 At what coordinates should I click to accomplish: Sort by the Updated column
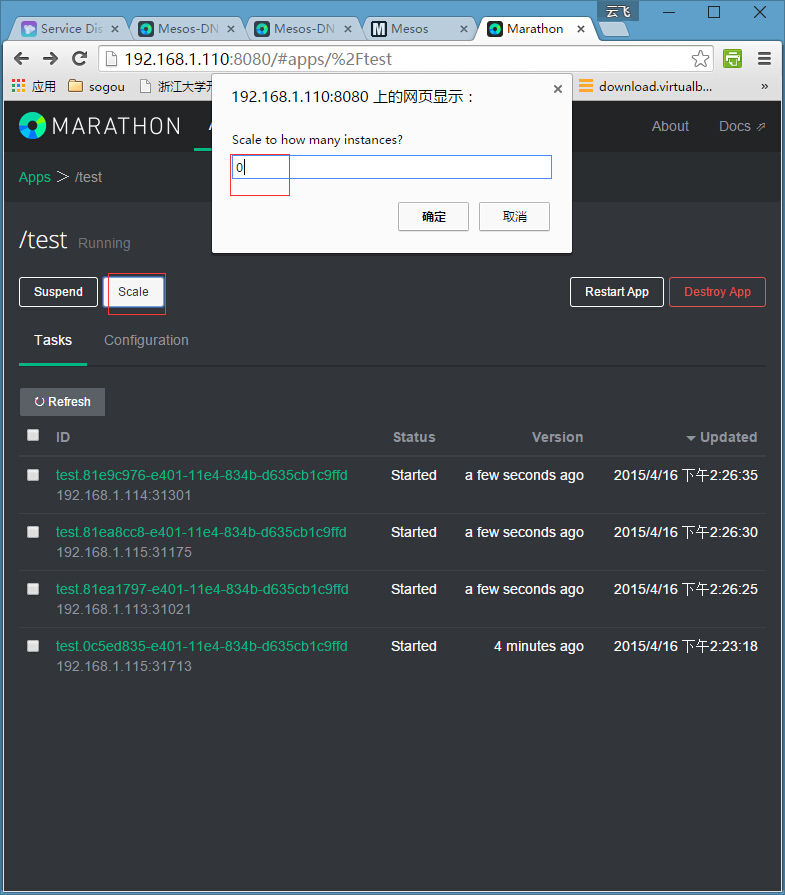(722, 437)
